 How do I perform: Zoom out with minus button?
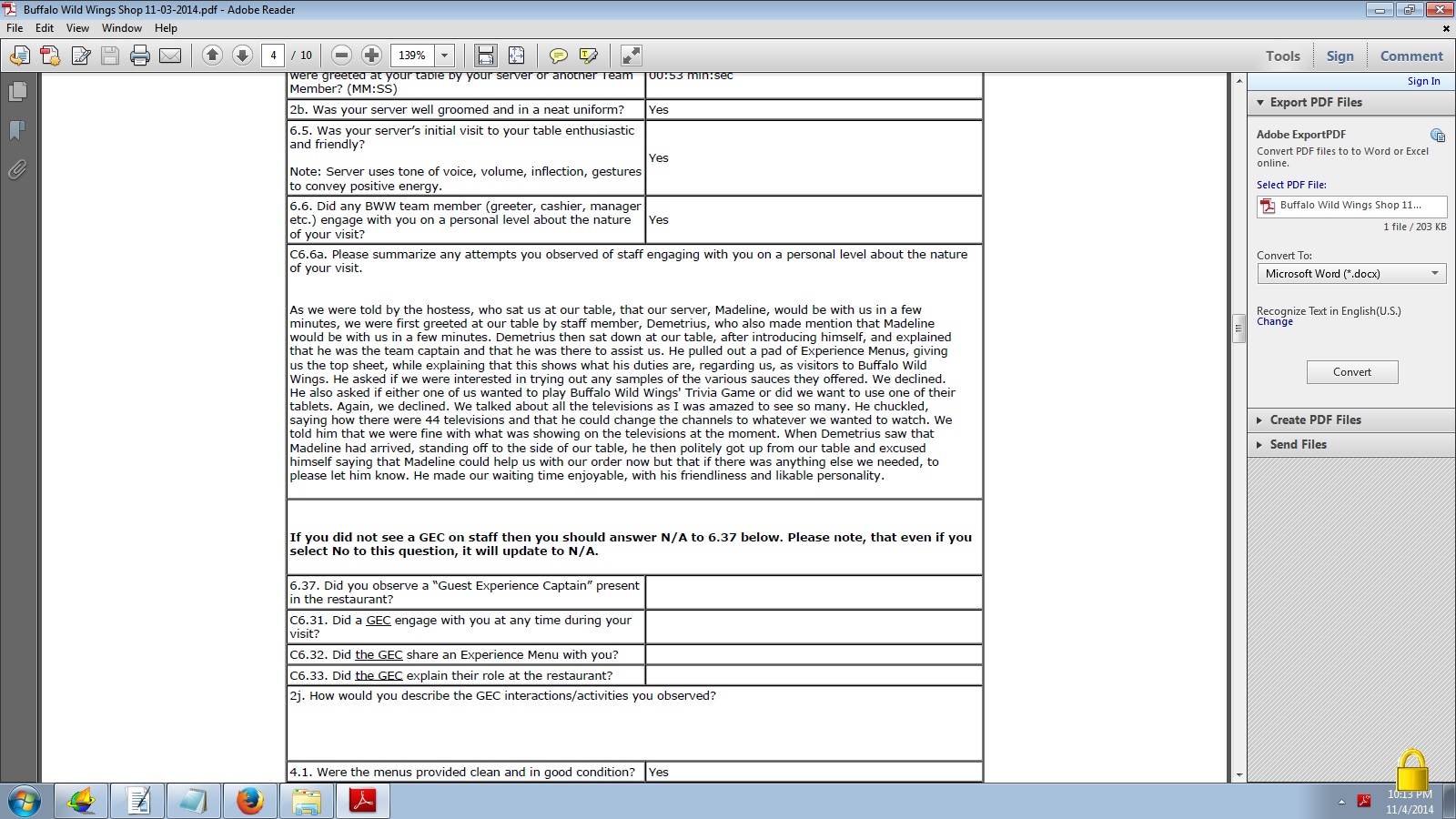[x=341, y=56]
